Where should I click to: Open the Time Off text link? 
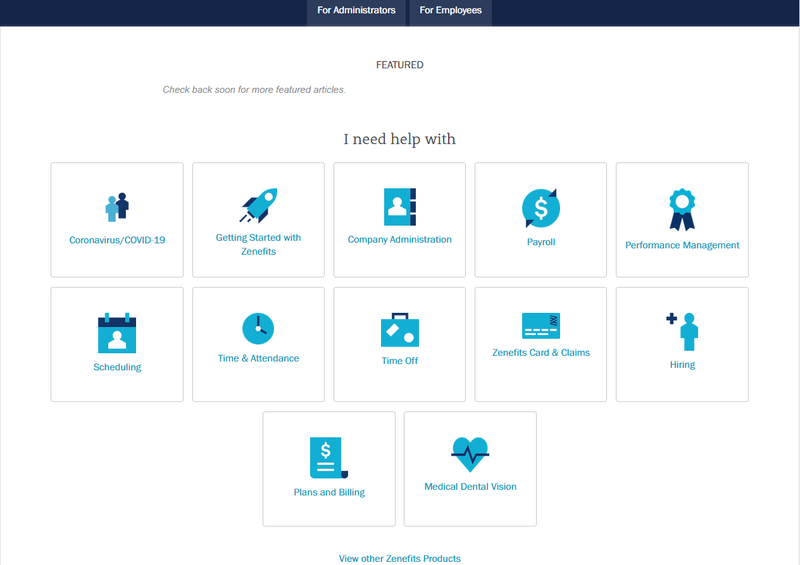[x=399, y=361]
